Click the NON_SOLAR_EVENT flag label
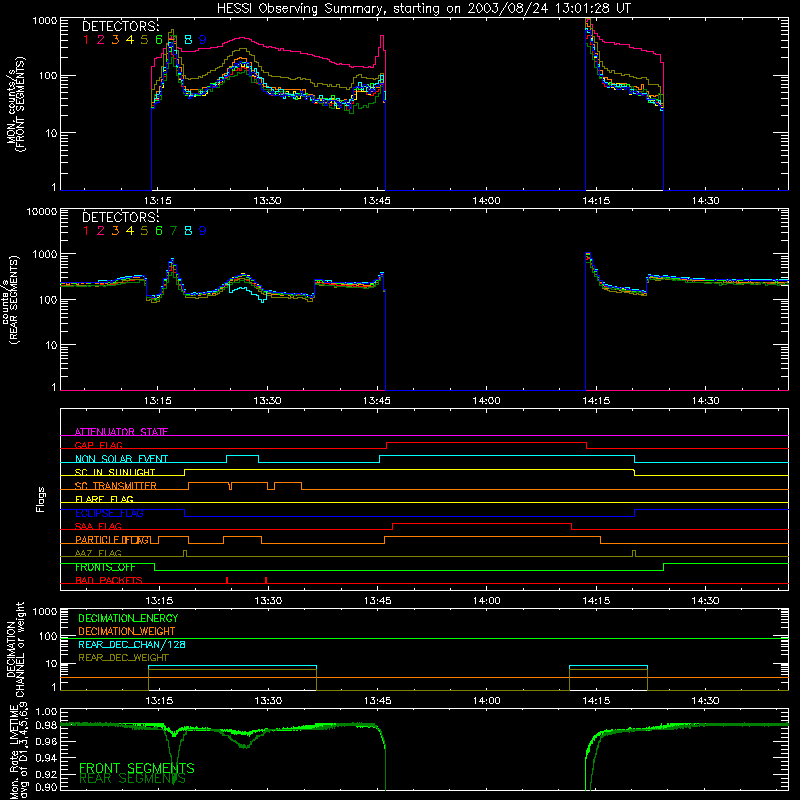Viewport: 800px width, 800px height. point(121,459)
